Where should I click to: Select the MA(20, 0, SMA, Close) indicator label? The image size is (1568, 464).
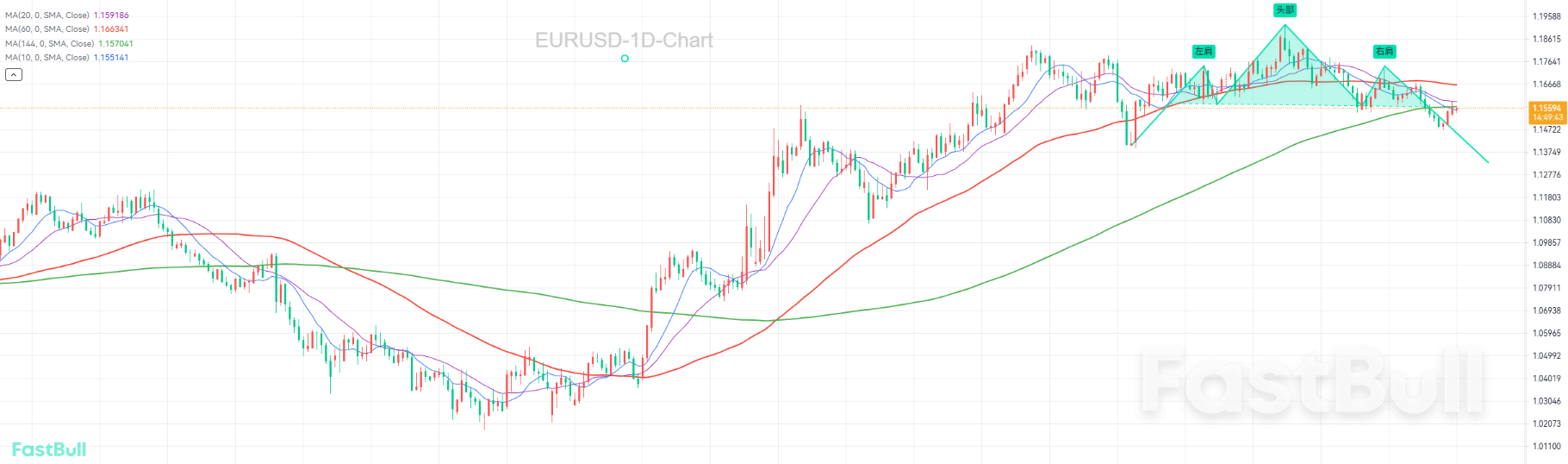click(x=47, y=16)
